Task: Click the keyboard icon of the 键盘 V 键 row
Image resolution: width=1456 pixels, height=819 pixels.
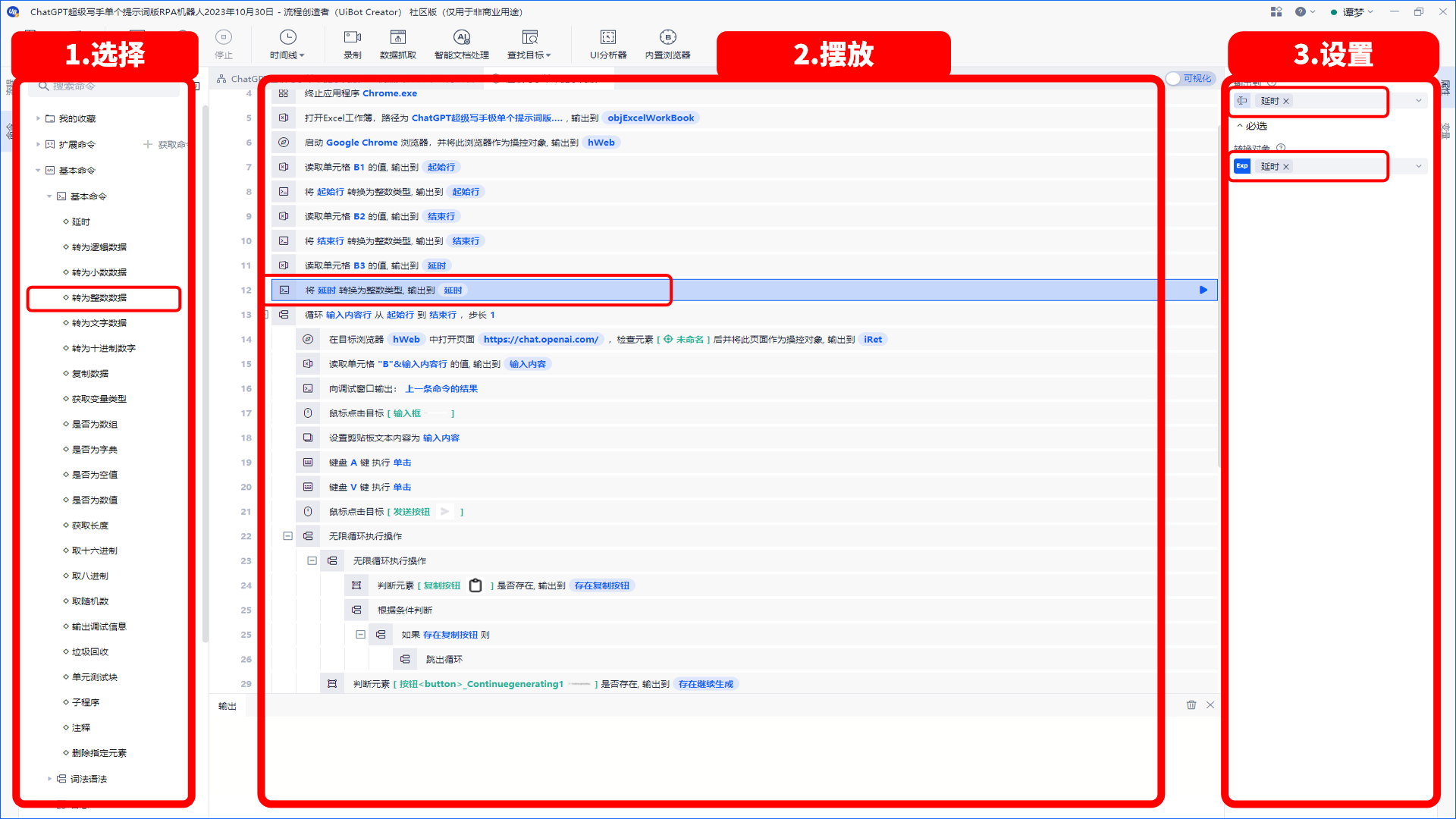Action: click(308, 487)
